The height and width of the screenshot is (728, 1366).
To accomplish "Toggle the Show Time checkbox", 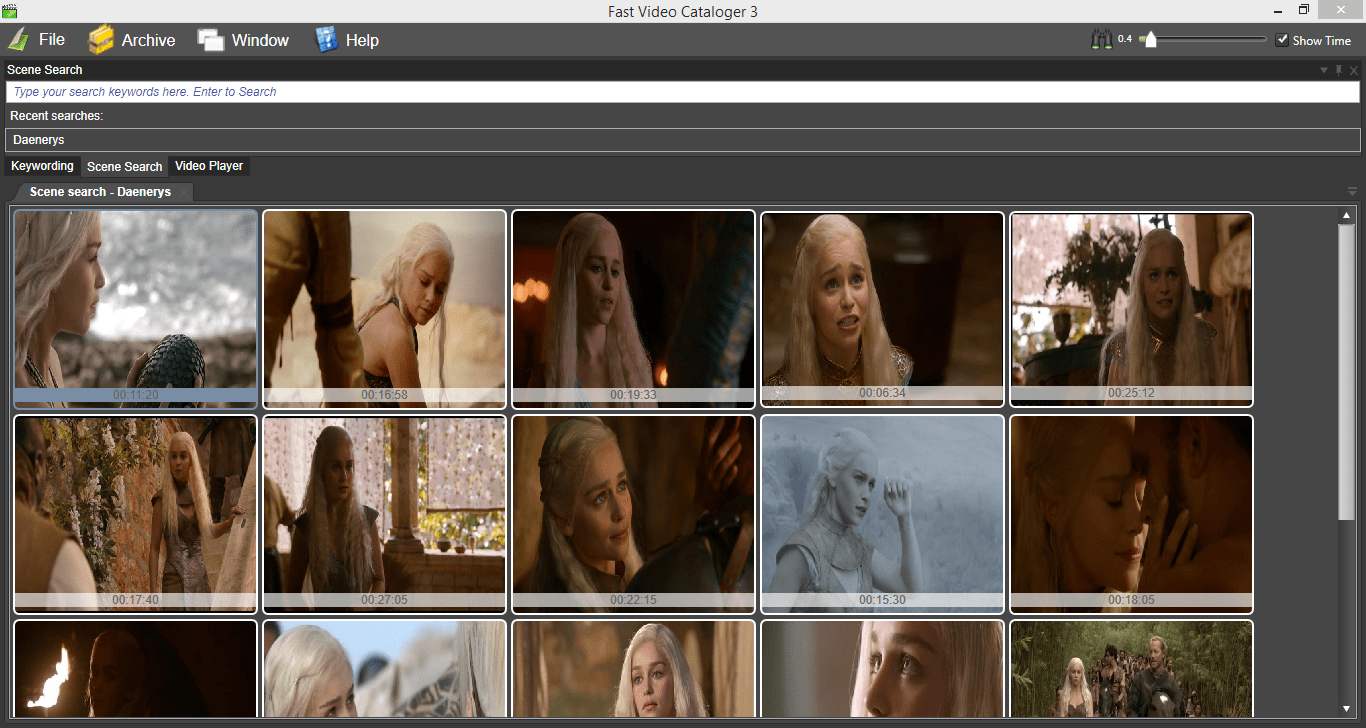I will coord(1282,40).
